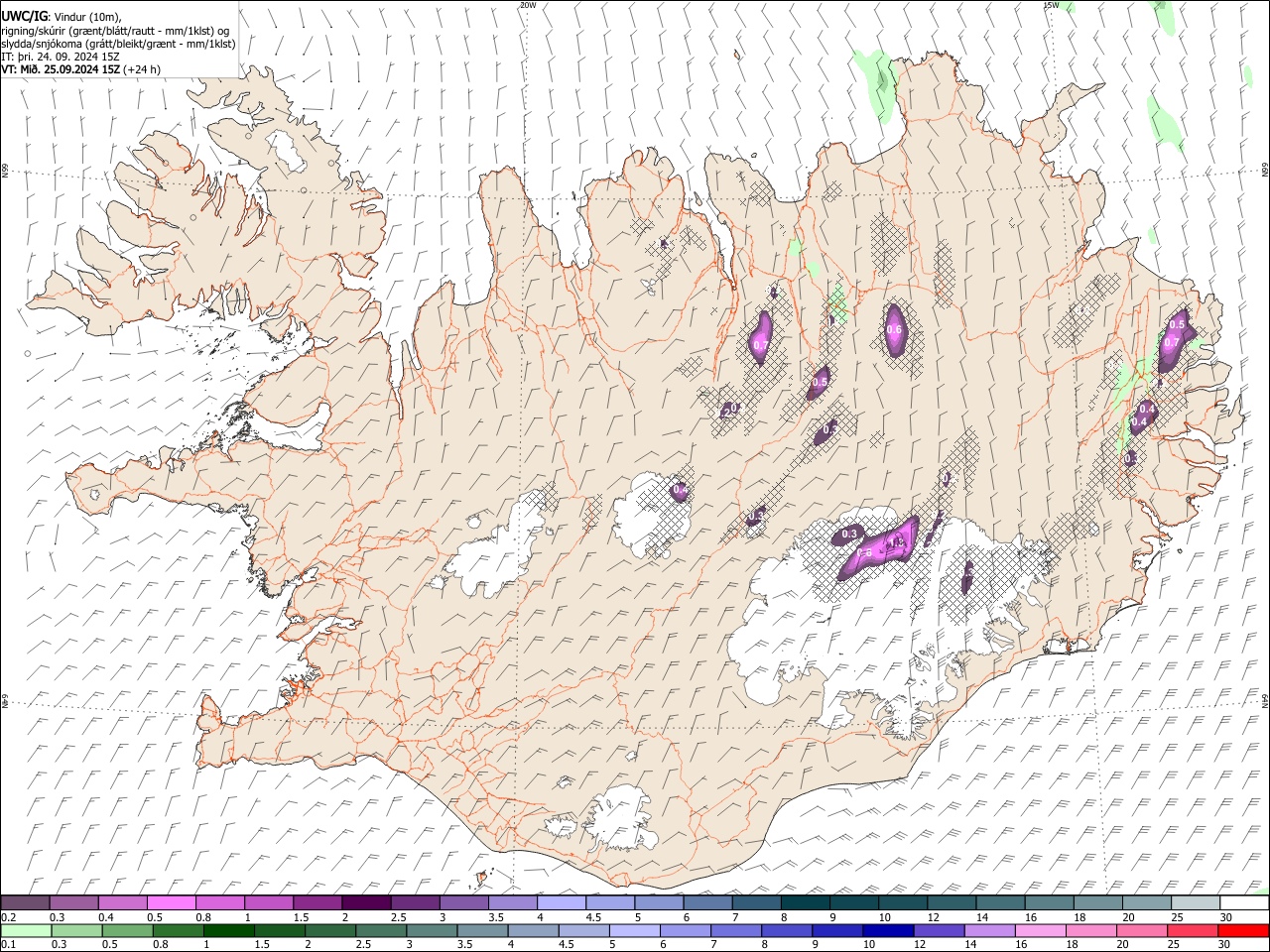The image size is (1270, 952).
Task: Click the '0.6' value on the purple snow patch
Action: click(894, 330)
